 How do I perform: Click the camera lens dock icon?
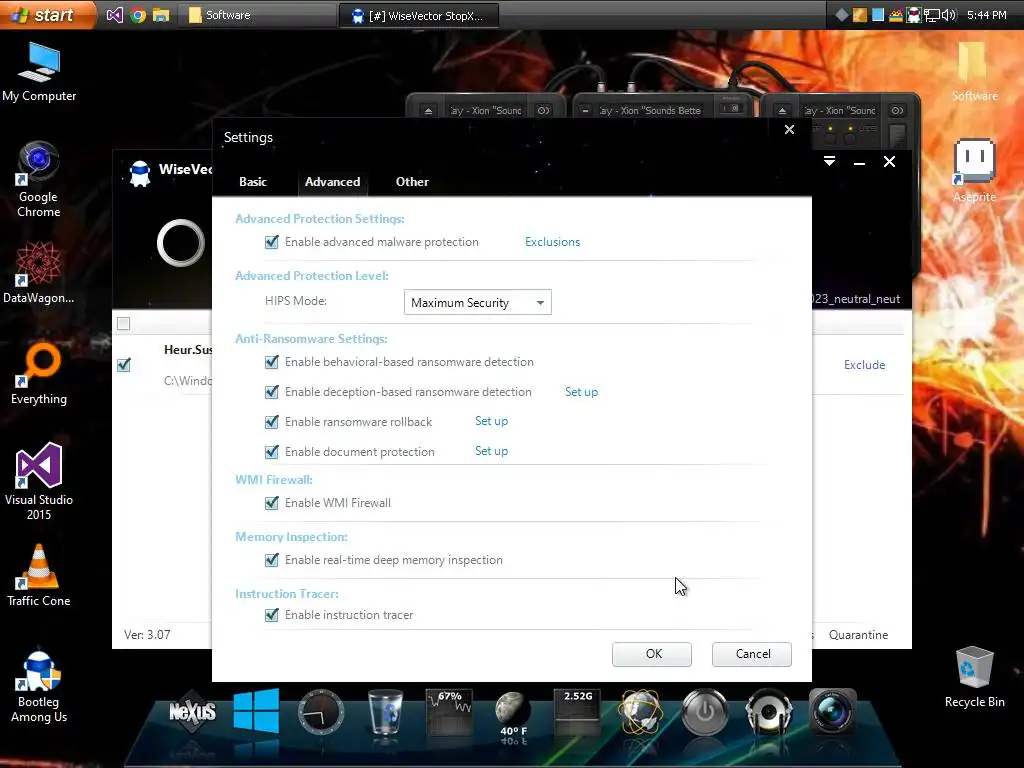pyautogui.click(x=833, y=712)
